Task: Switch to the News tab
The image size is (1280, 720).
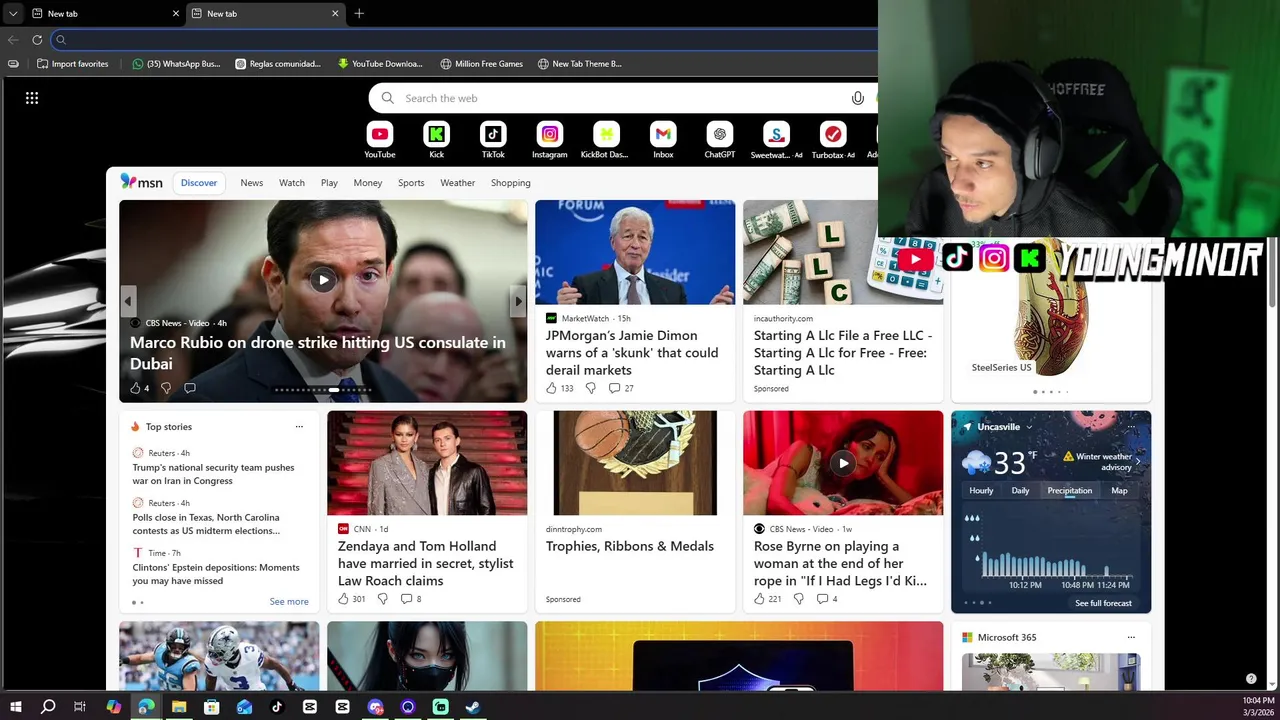Action: 251,183
